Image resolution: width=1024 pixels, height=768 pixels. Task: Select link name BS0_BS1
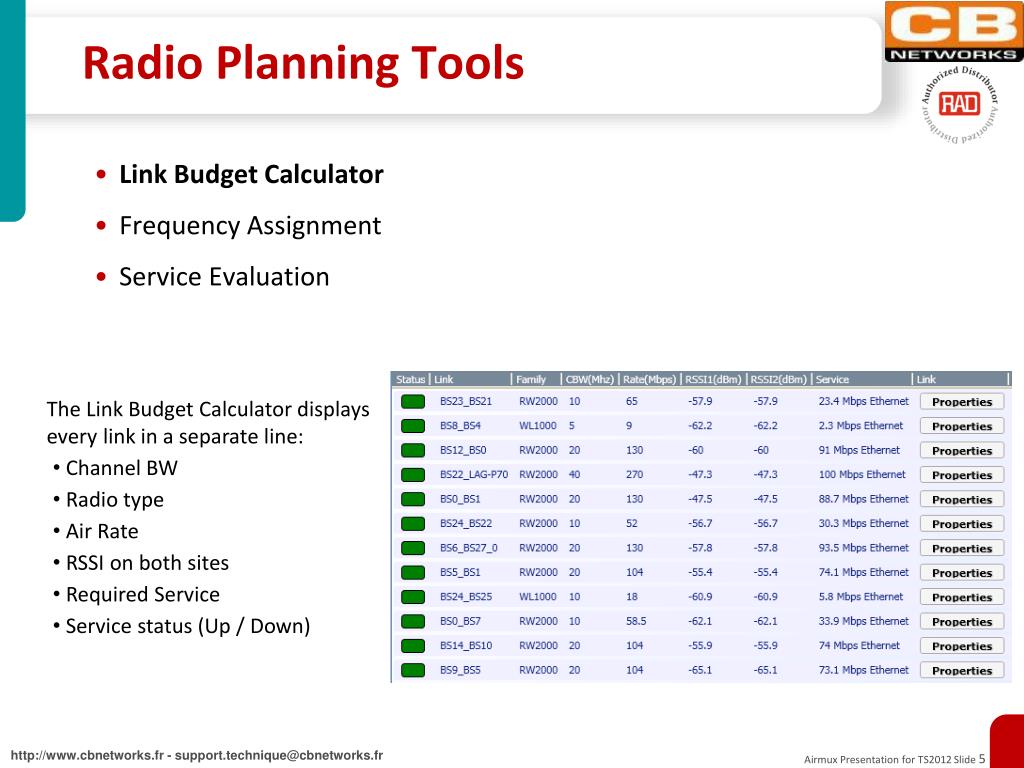coord(460,499)
